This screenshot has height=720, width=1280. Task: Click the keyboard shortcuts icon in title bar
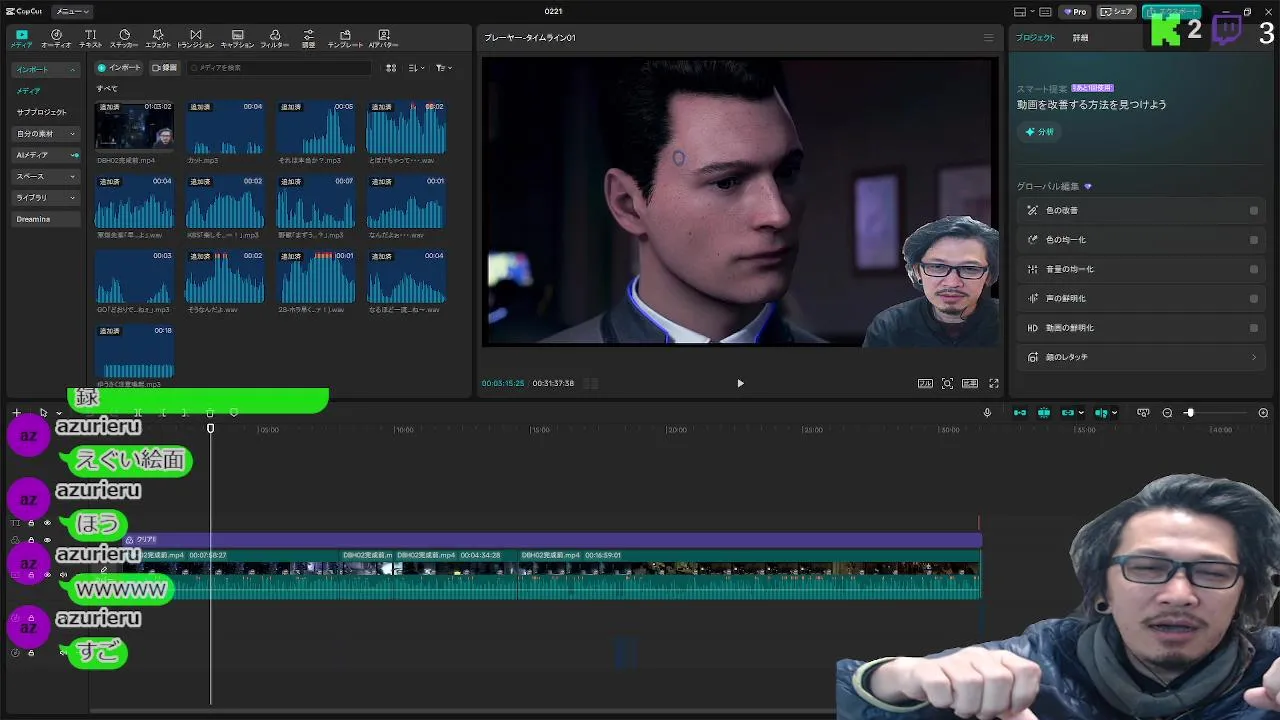click(x=1045, y=12)
